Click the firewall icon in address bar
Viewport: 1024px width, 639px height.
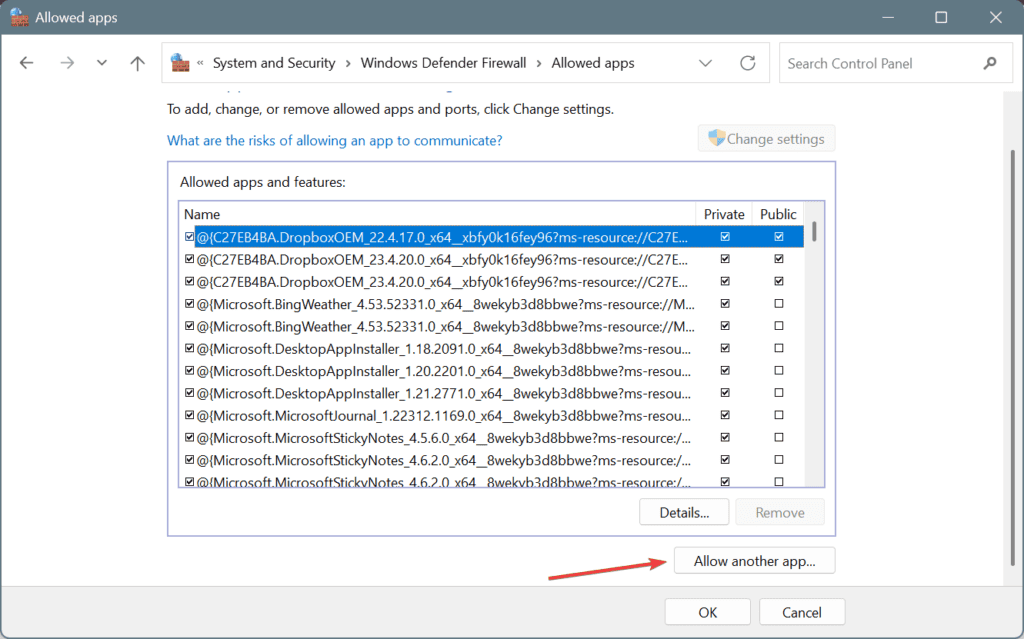pos(180,63)
